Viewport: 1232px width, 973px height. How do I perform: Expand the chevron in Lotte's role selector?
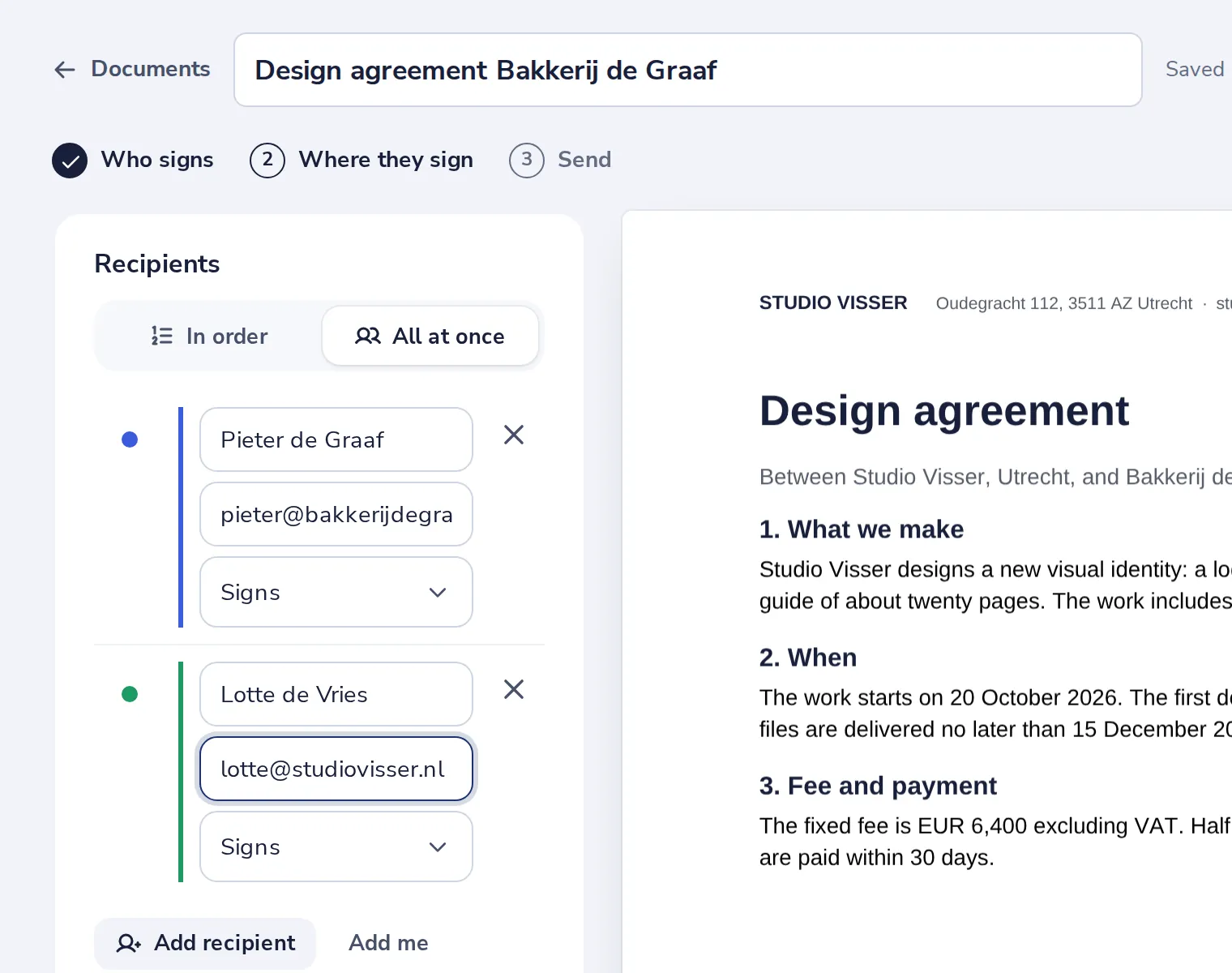coord(438,847)
